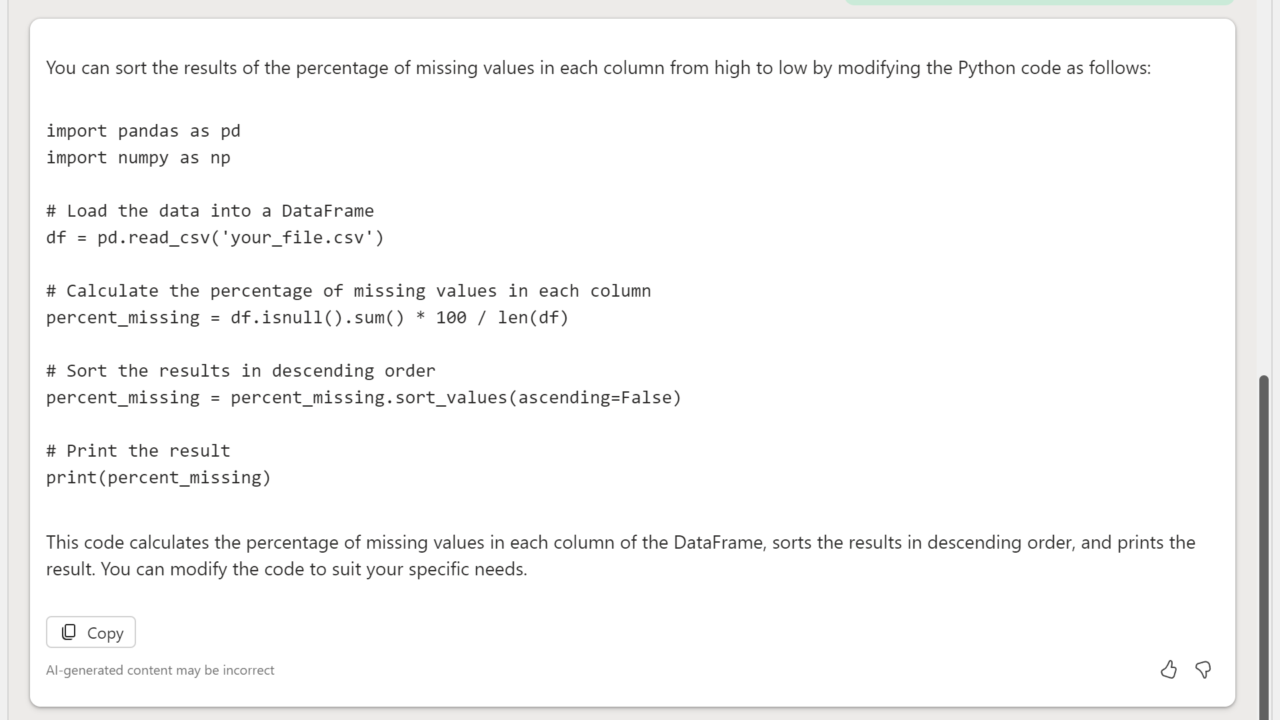Click the 'AI-generated content may be incorrect' disclaimer

click(160, 670)
